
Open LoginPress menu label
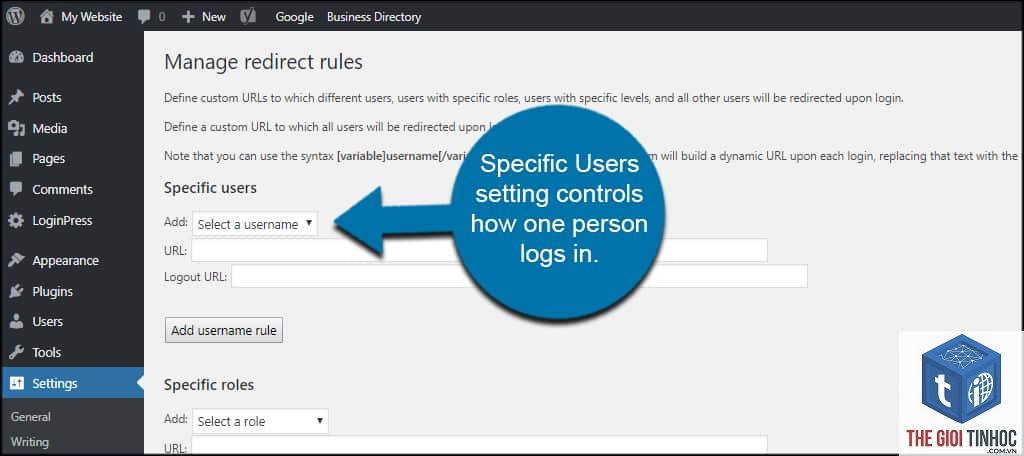click(x=62, y=221)
